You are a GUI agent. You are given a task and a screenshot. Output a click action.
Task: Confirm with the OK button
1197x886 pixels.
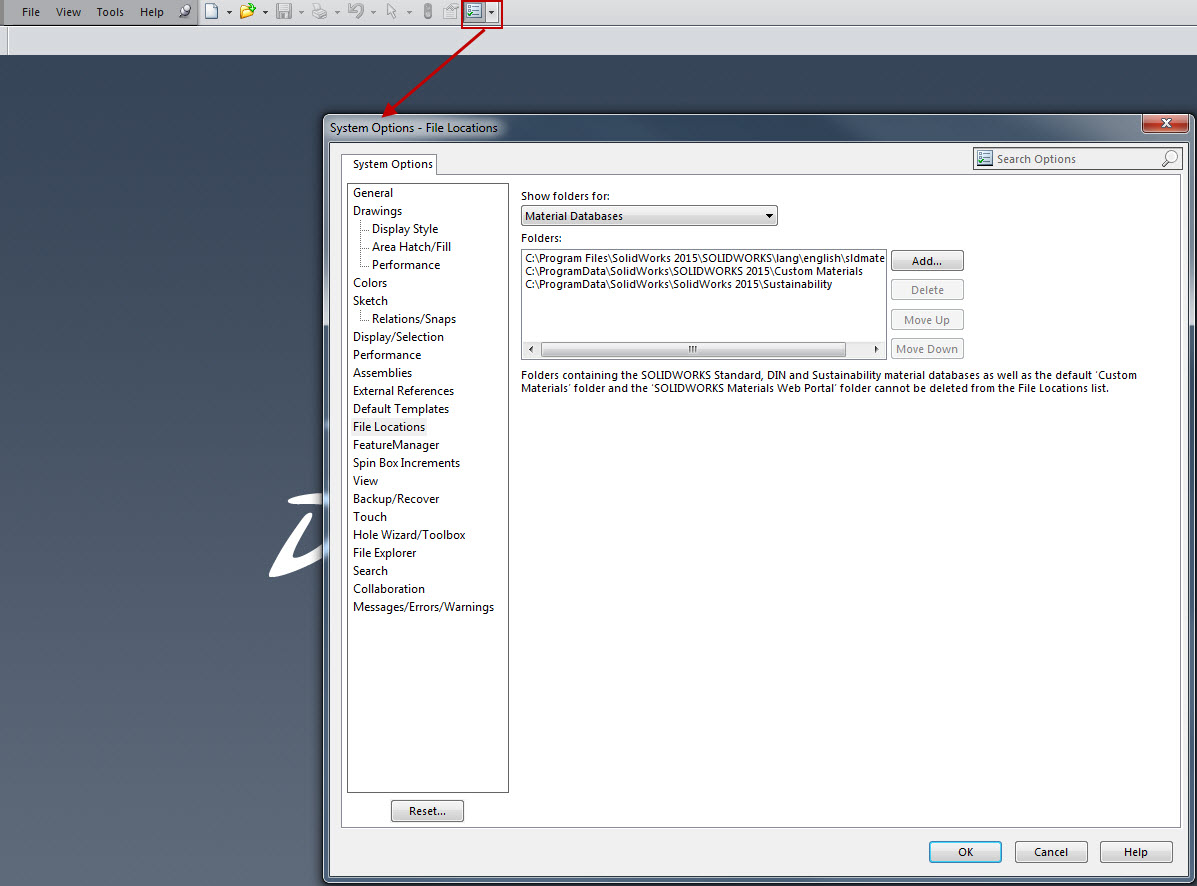click(965, 852)
